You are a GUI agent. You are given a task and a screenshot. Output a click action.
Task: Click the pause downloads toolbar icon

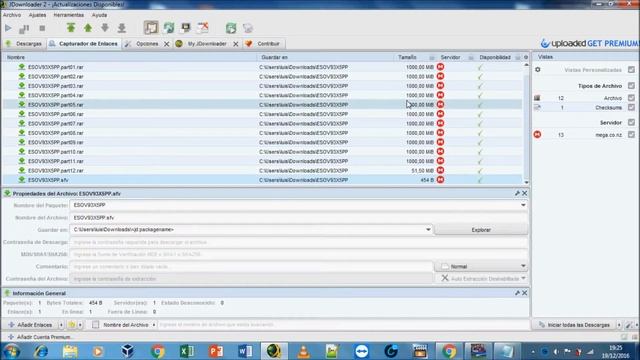point(24,28)
